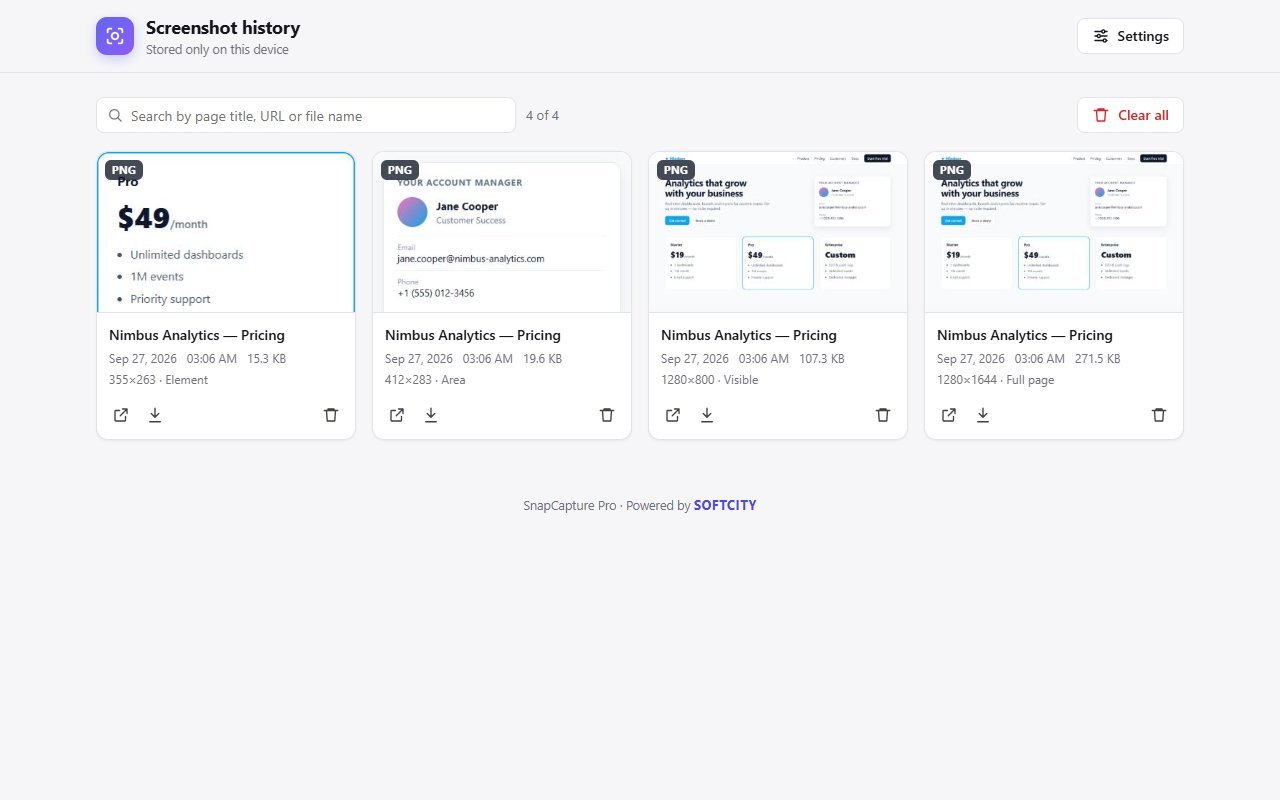The width and height of the screenshot is (1280, 800).
Task: Open the $49 Pro plan thumbnail
Action: point(226,232)
